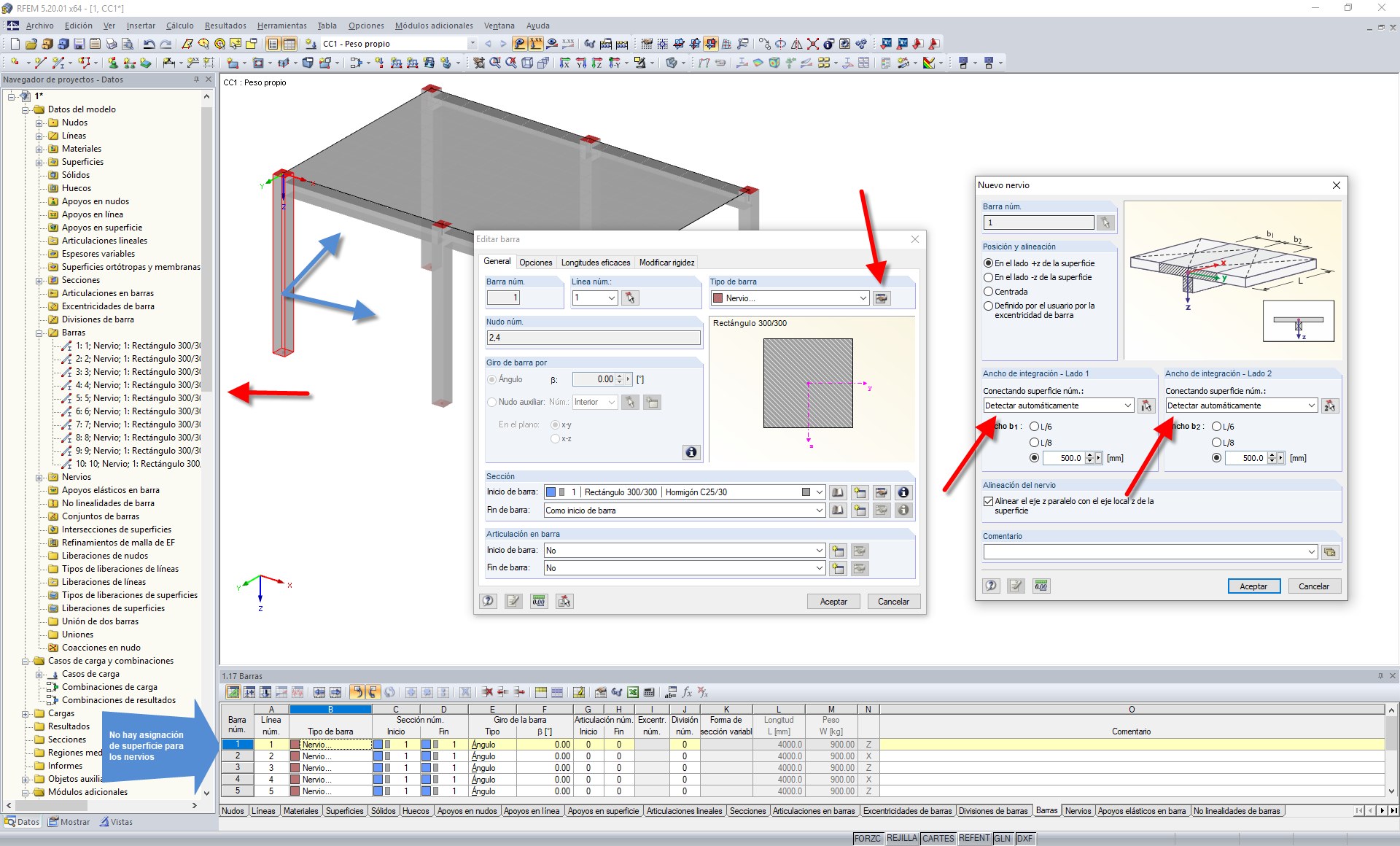Open the Tipo de barra dropdown
This screenshot has height=846, width=1400.
tap(863, 298)
